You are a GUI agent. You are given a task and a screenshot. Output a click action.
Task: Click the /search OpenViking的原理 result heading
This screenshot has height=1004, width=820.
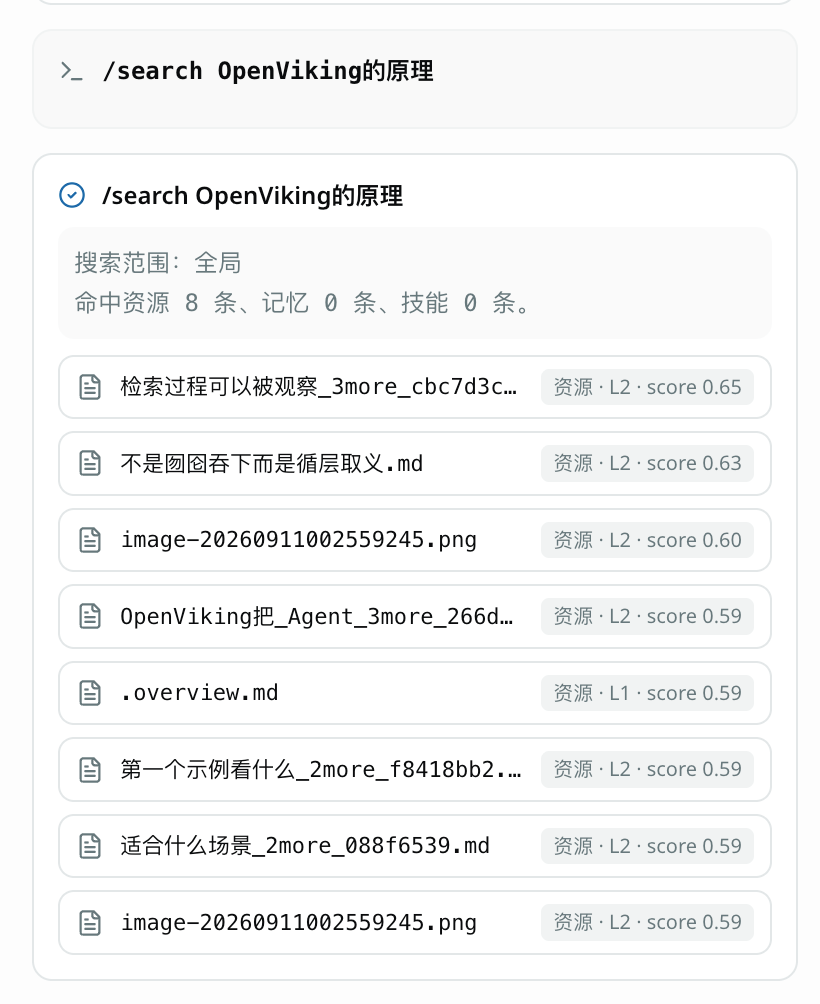click(252, 195)
